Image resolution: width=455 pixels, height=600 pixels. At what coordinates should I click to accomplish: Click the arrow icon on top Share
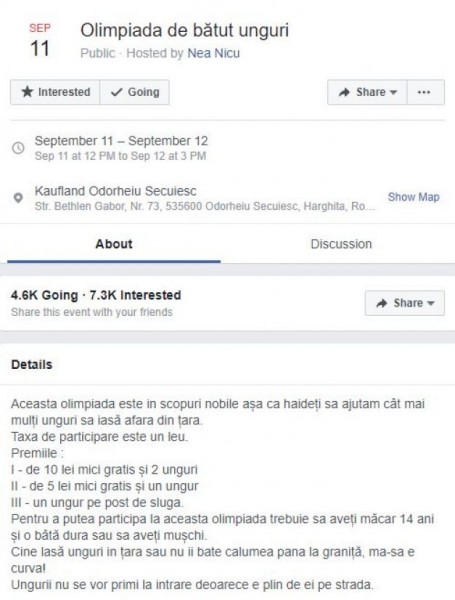click(x=344, y=92)
